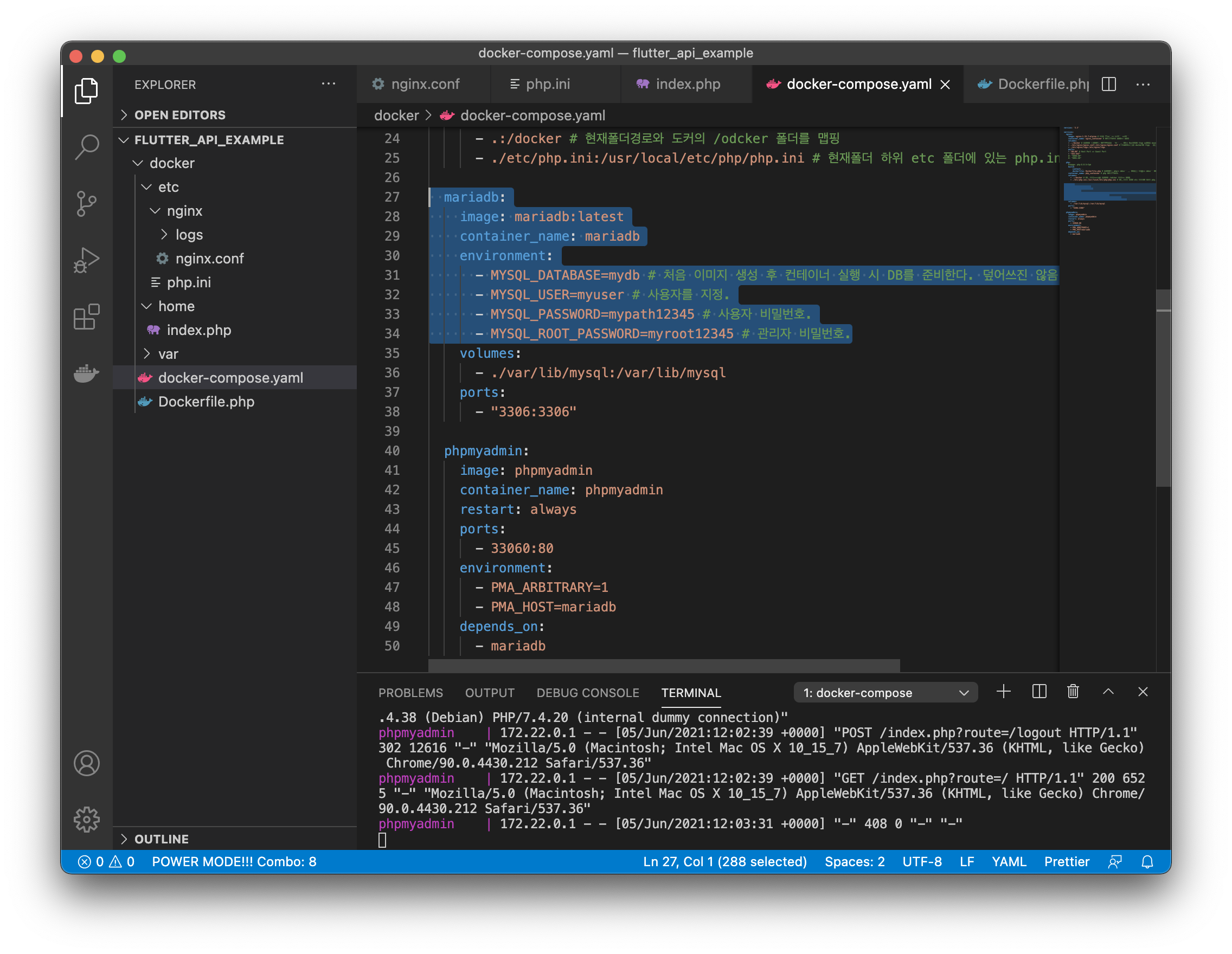
Task: Expand the OPEN EDITORS section
Action: pyautogui.click(x=179, y=115)
